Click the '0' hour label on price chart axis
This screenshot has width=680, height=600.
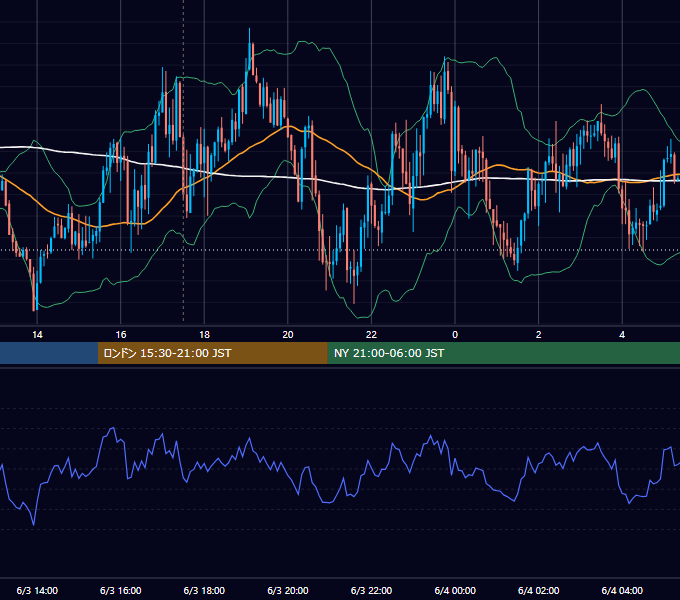point(455,335)
